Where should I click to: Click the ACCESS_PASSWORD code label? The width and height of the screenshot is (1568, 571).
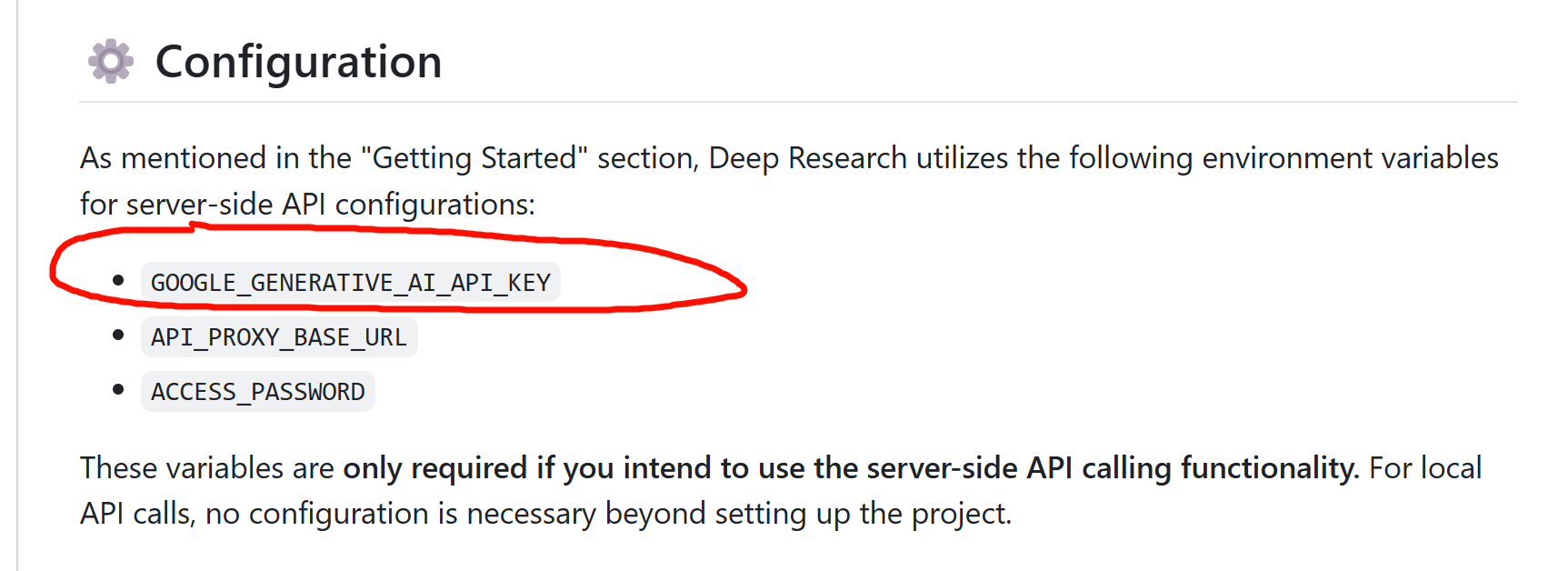258,392
